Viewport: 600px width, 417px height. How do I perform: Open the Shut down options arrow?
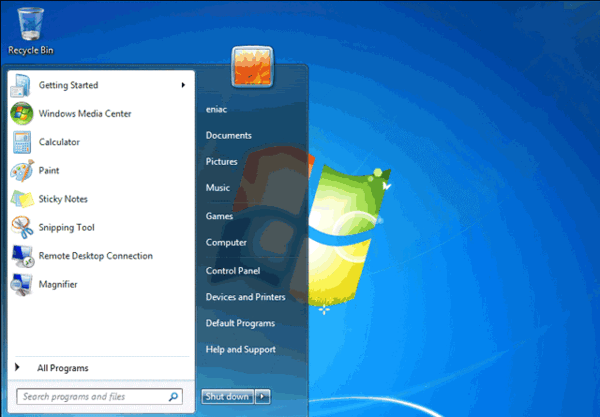(262, 397)
